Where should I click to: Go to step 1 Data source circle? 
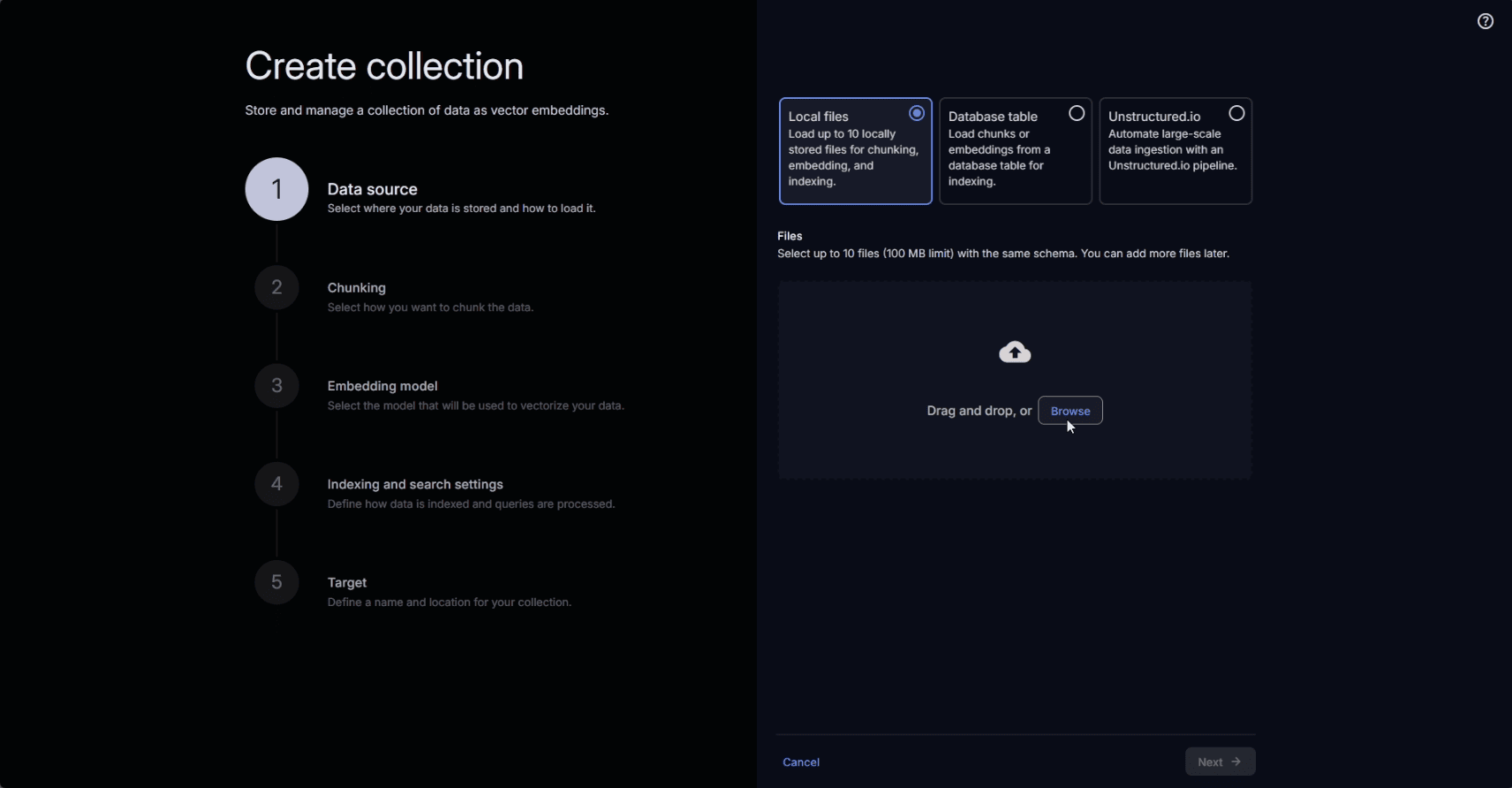(x=276, y=189)
